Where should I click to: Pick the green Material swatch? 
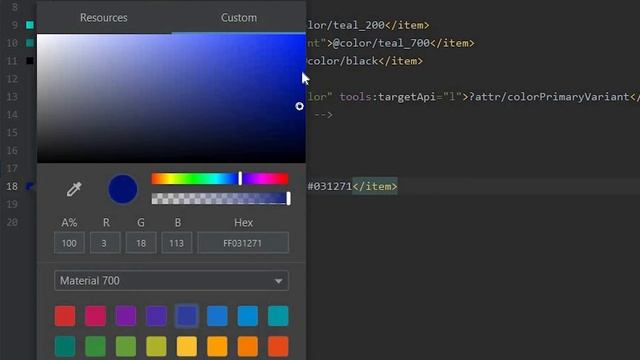[96, 346]
